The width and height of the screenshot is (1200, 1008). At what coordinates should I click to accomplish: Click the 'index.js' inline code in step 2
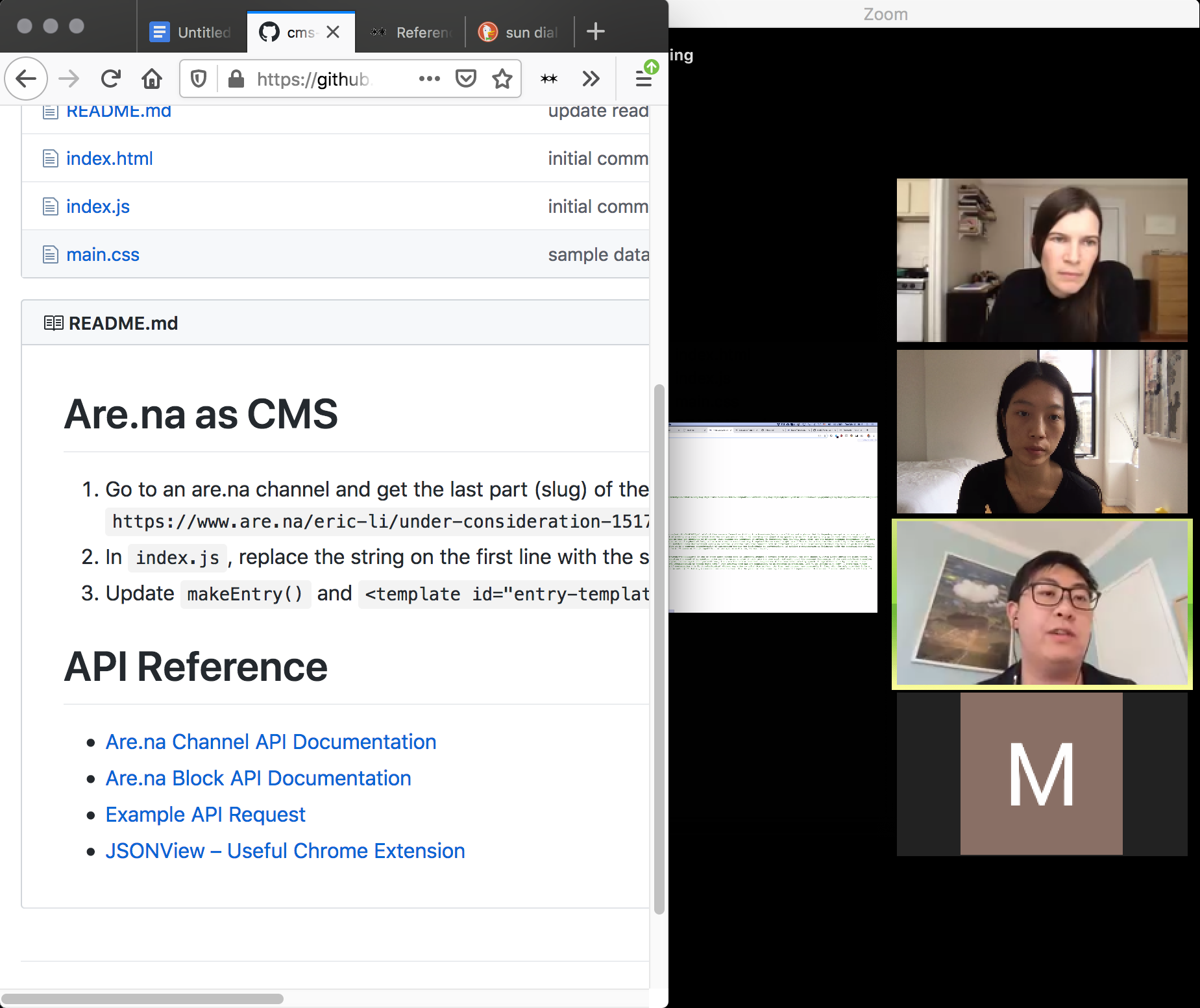pos(177,558)
